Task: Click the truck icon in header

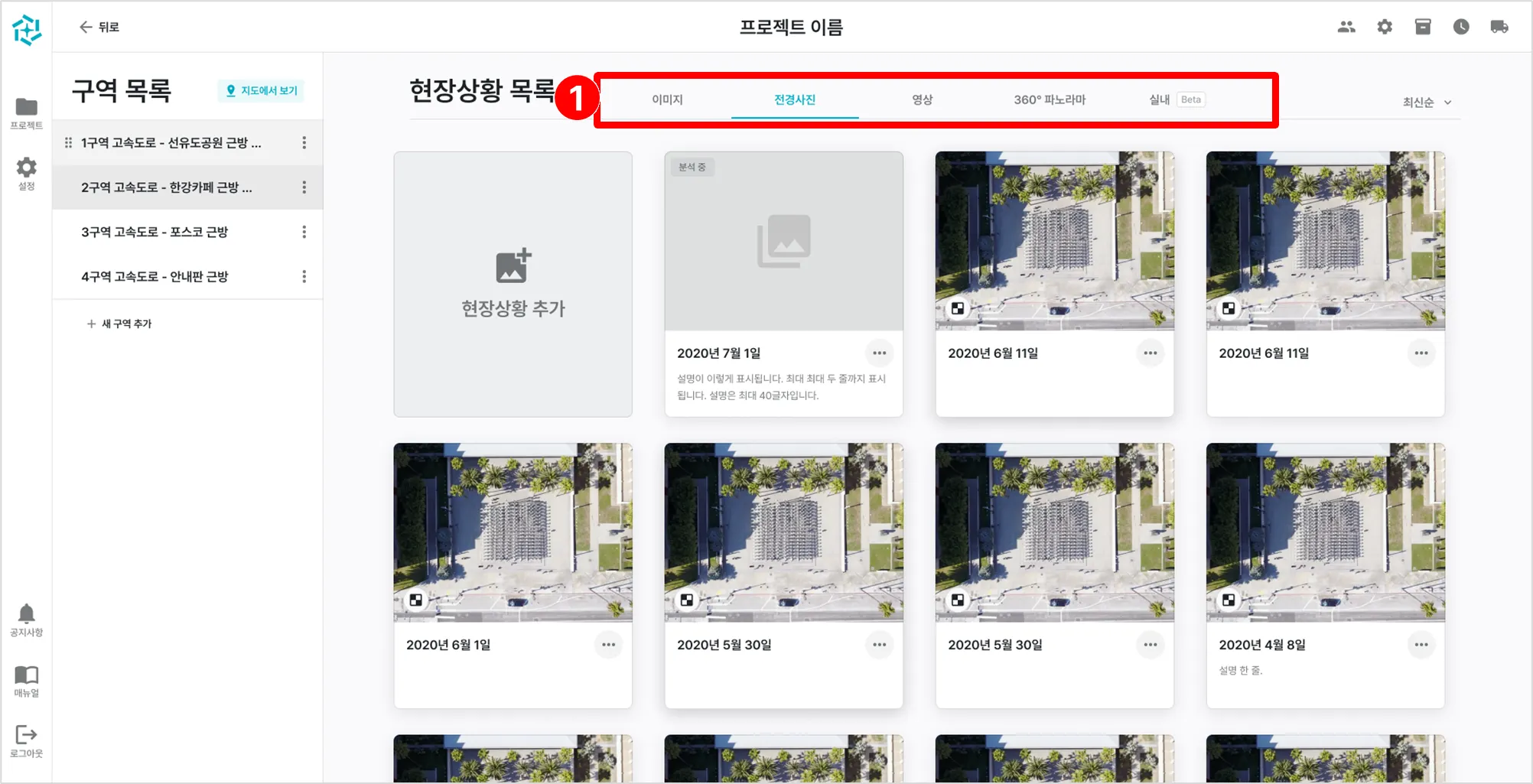Action: 1499,27
